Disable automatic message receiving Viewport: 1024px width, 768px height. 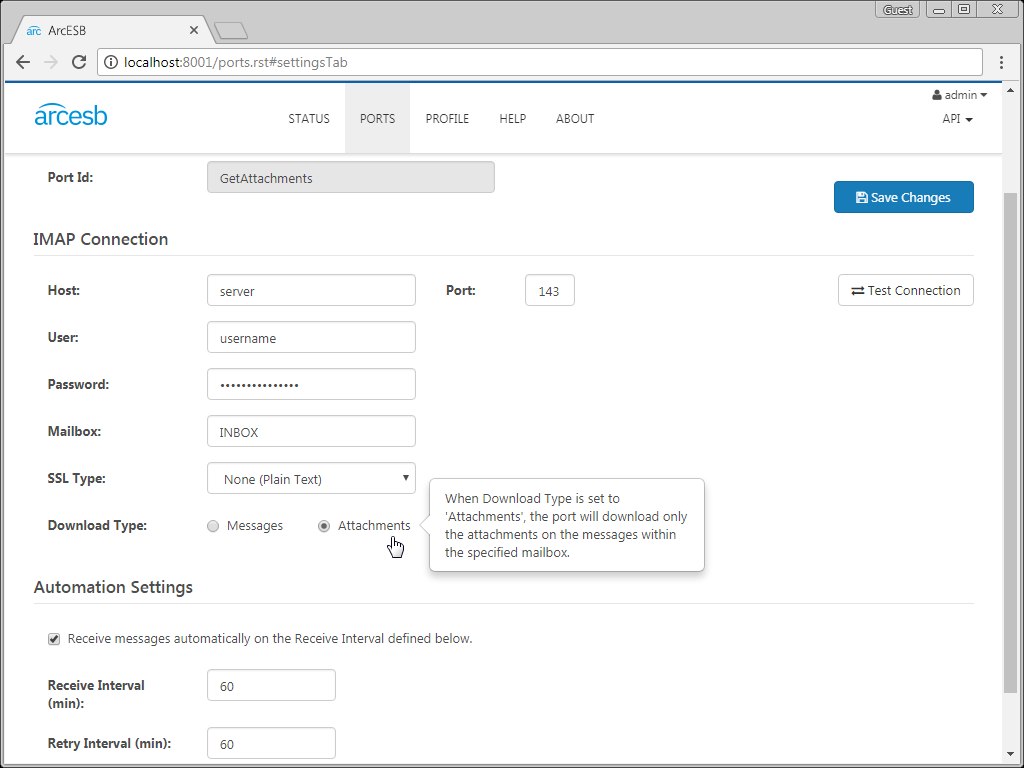coord(53,639)
